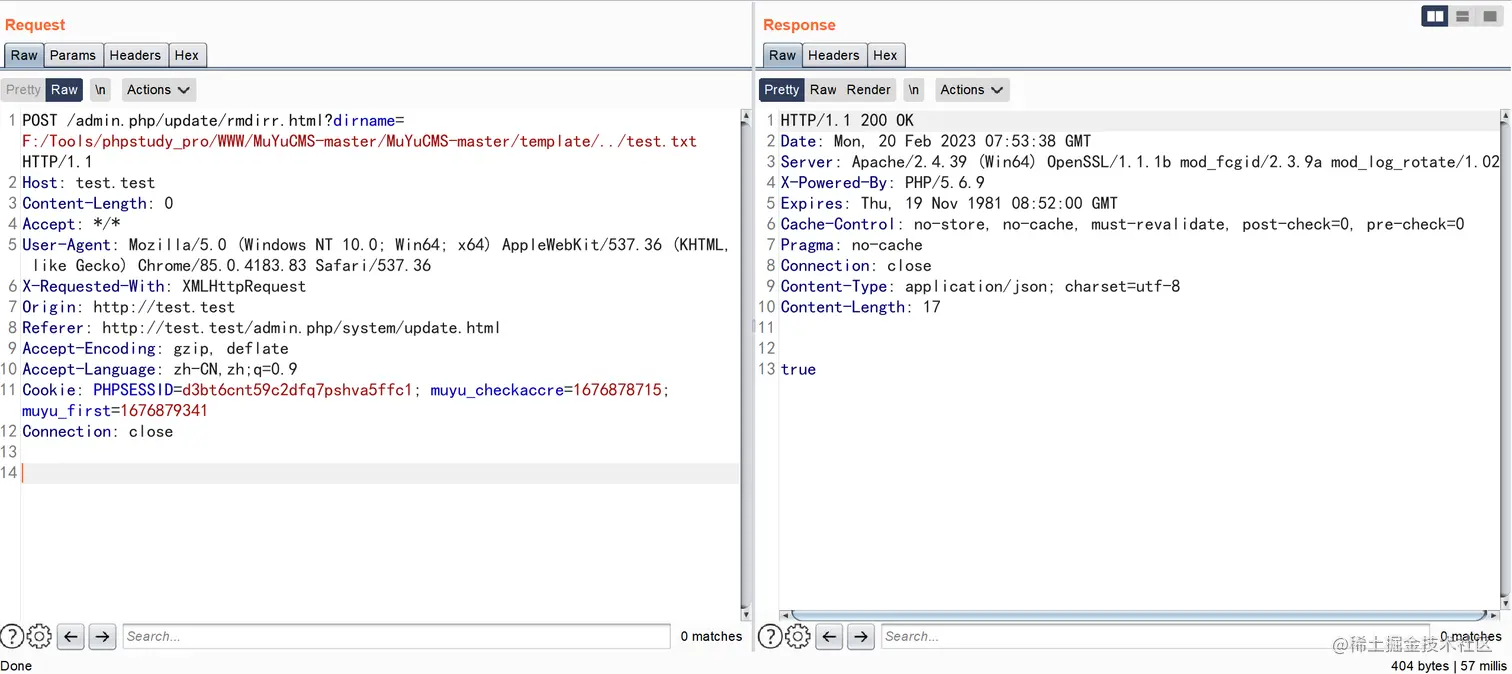Select Raw view in Response editor toolbar
This screenshot has height=674, width=1512.
[x=823, y=89]
